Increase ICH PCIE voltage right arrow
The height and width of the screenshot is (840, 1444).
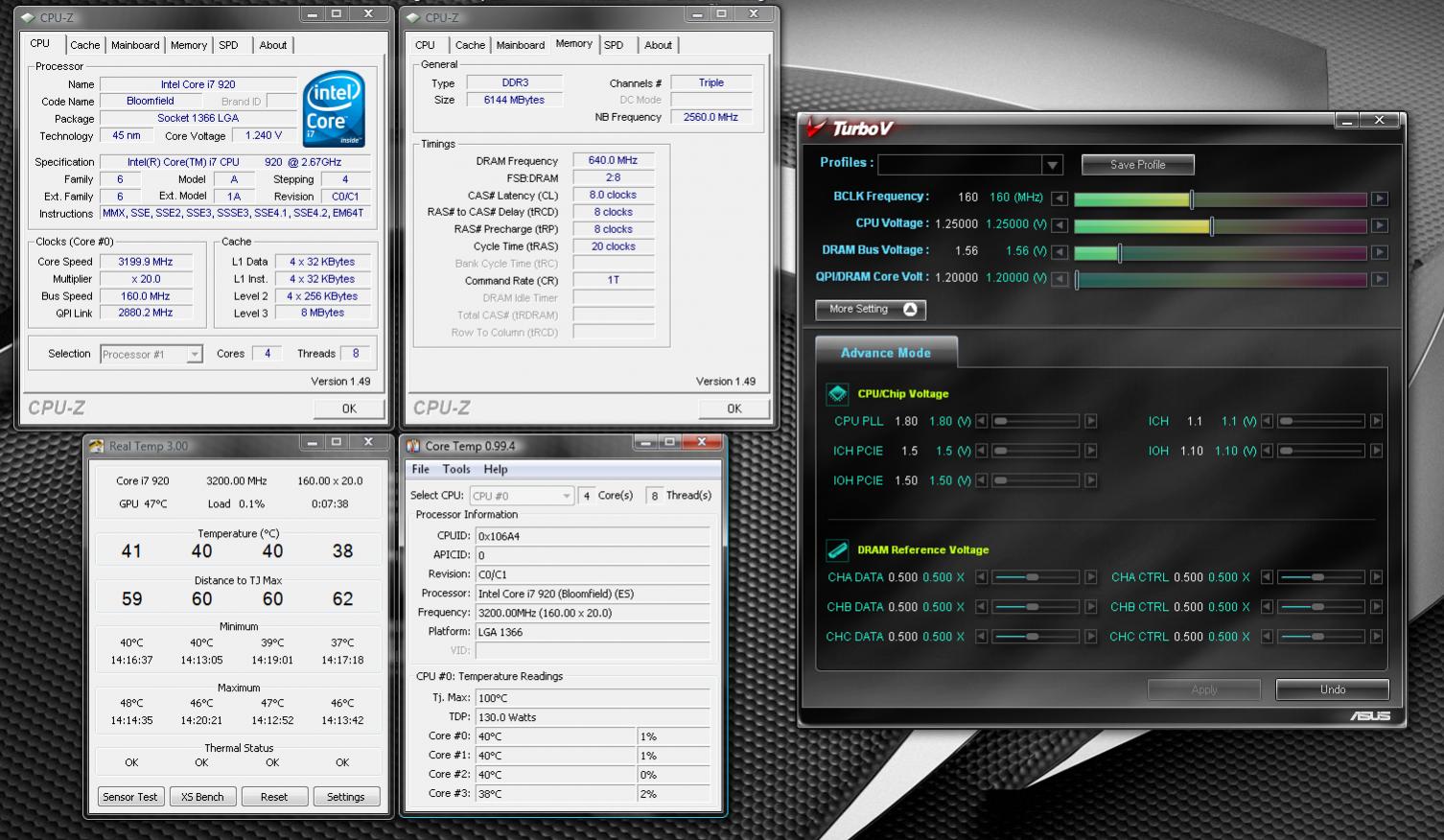(1090, 451)
